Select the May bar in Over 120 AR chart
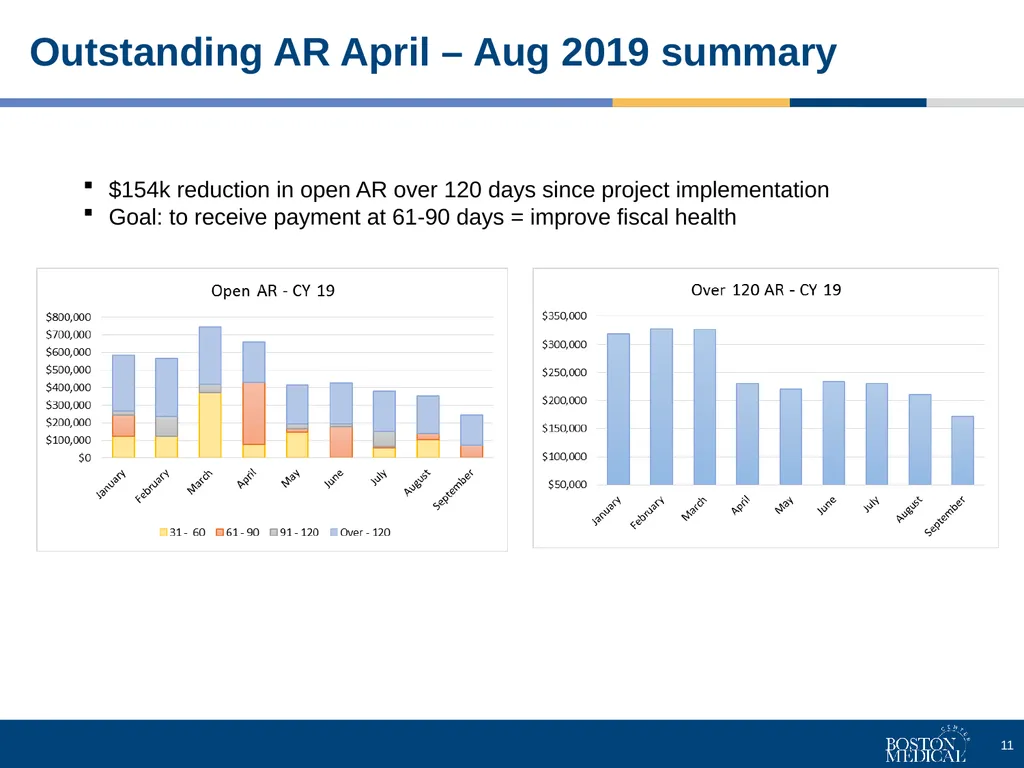The width and height of the screenshot is (1024, 768). tap(791, 437)
